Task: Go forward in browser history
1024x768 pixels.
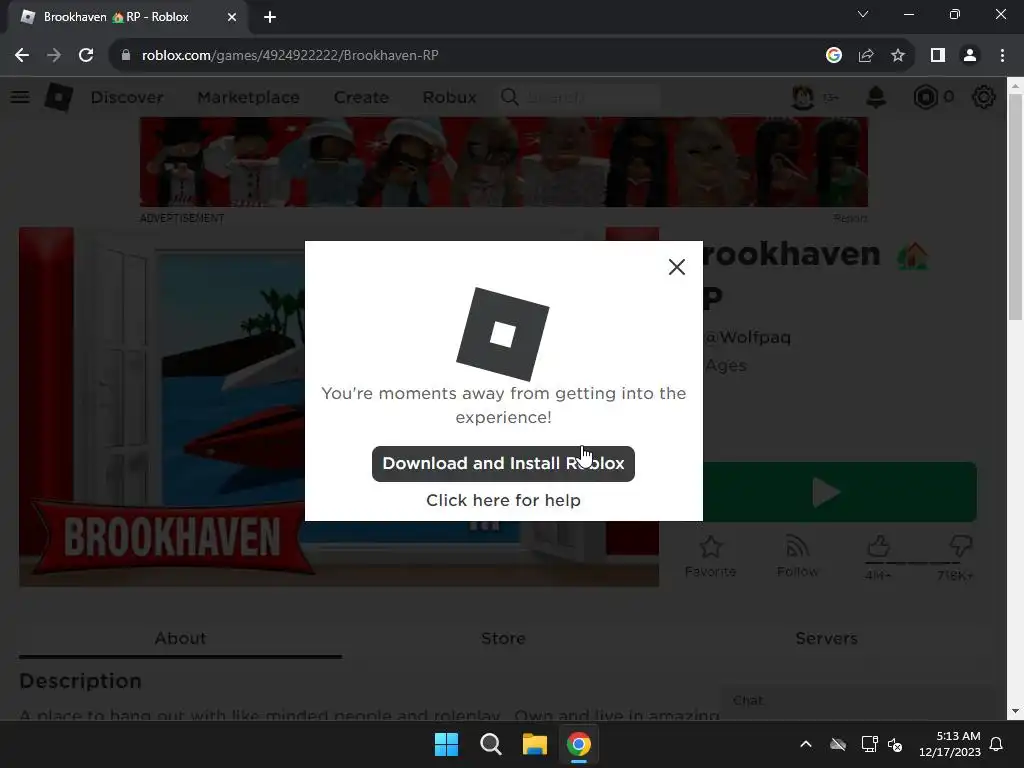Action: tap(54, 56)
